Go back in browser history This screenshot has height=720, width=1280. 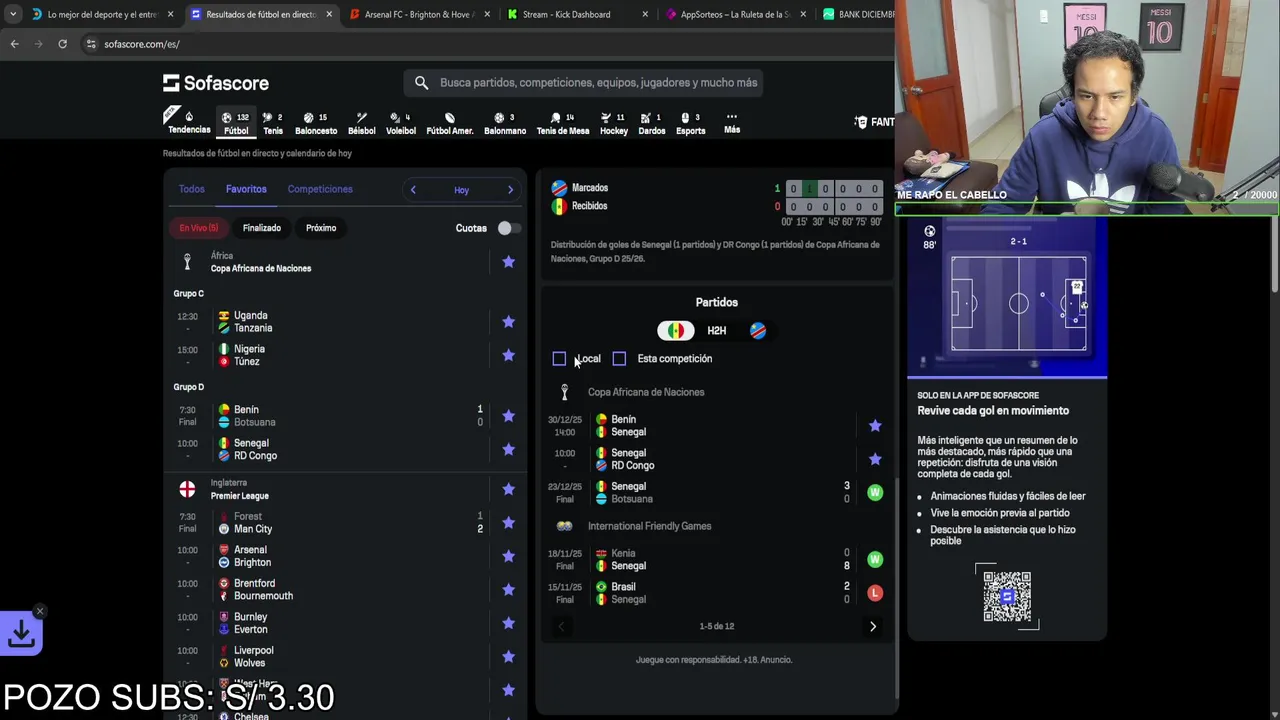(x=14, y=44)
